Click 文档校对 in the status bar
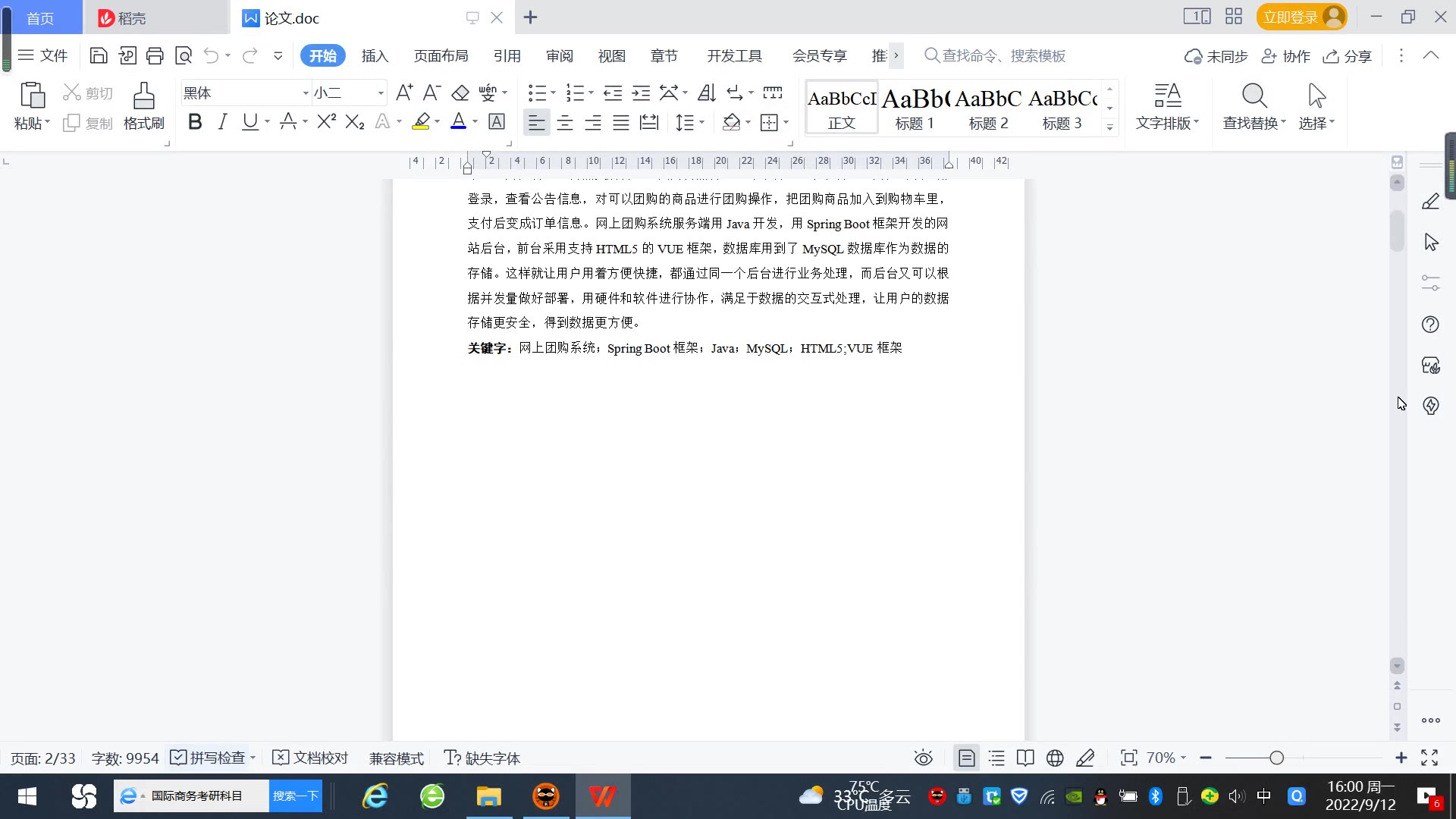The height and width of the screenshot is (819, 1456). pos(310,758)
